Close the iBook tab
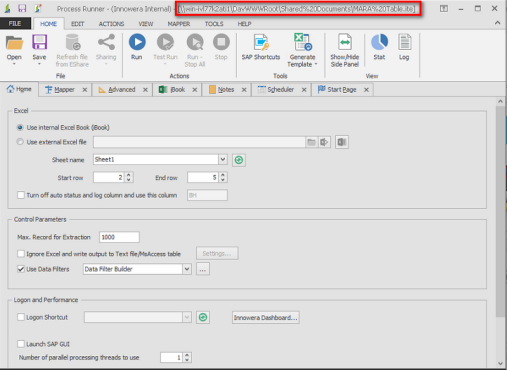 [x=195, y=90]
